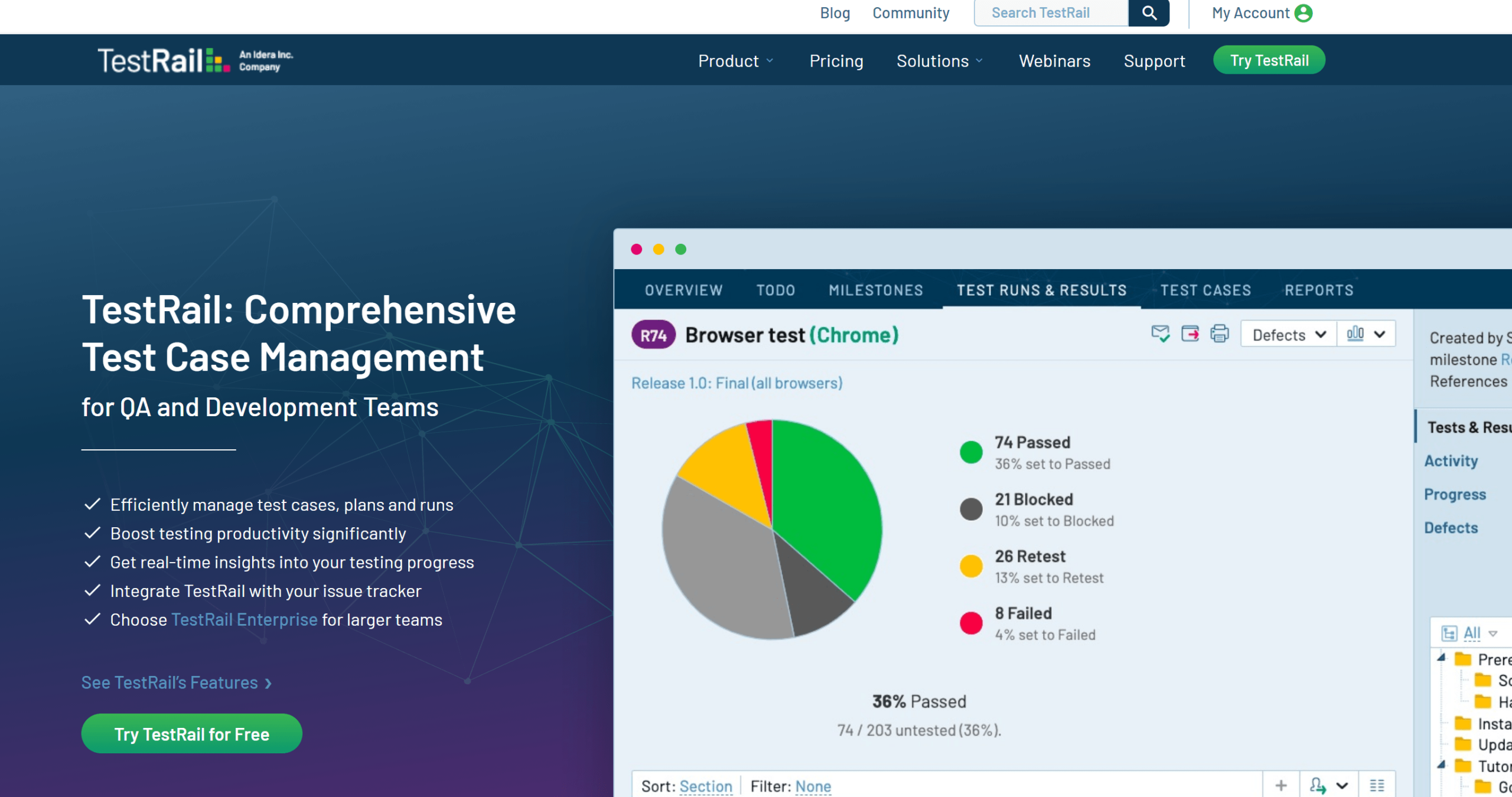
Task: Click the R74 run badge
Action: click(653, 335)
